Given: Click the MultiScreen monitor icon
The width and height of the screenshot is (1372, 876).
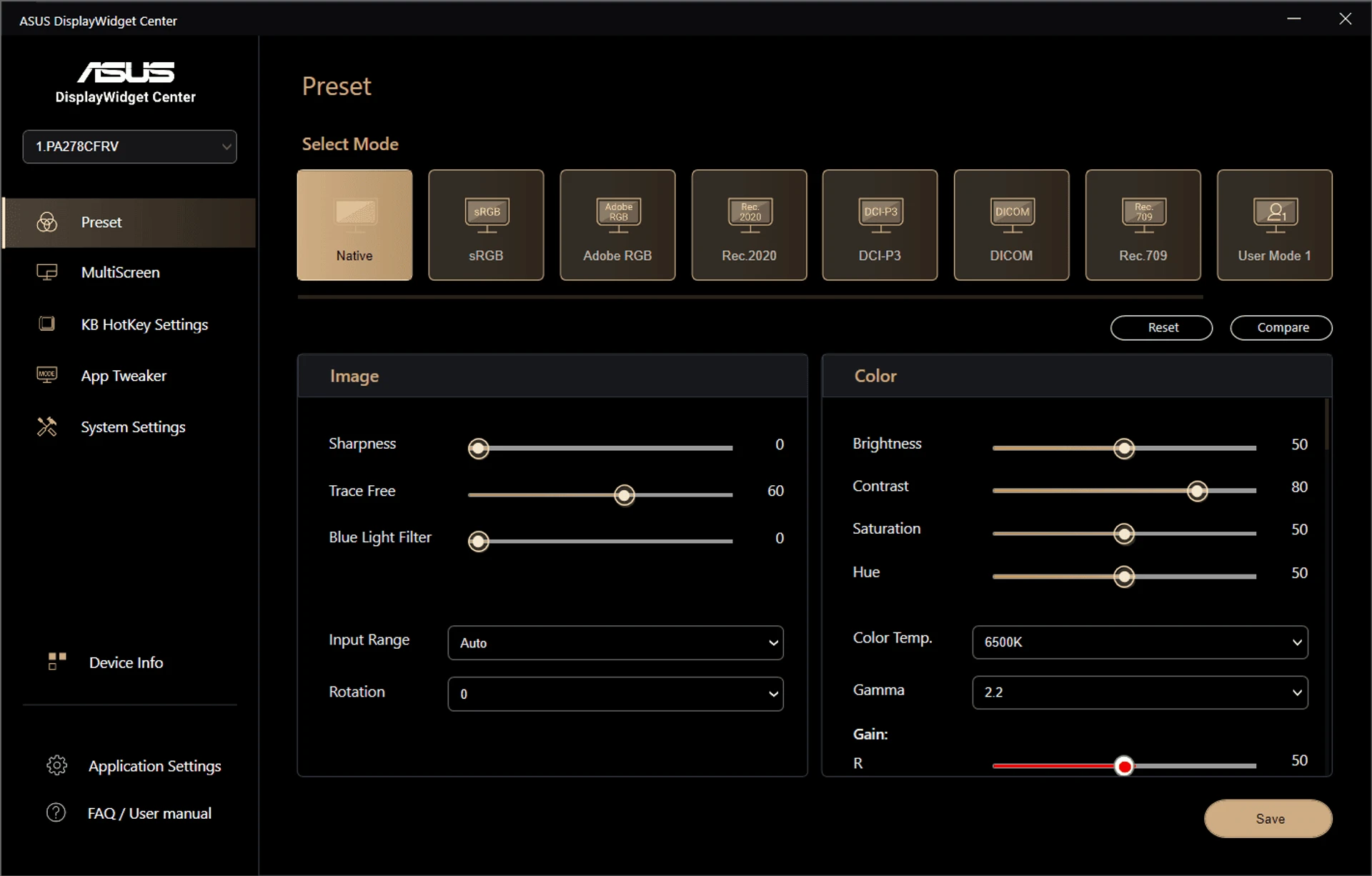Looking at the screenshot, I should point(47,272).
